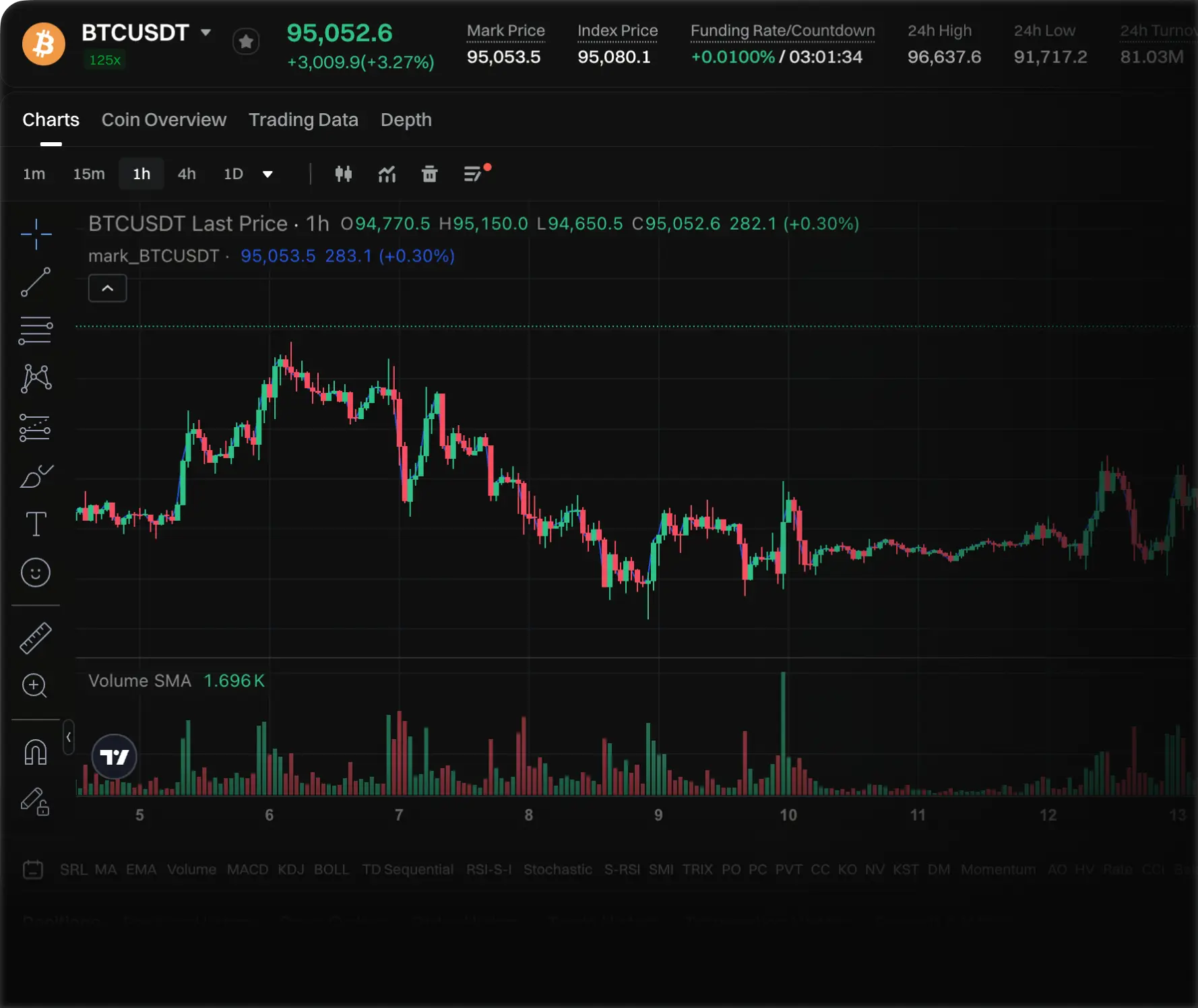Toggle BTCUSDT favorite star
1198x1008 pixels.
coord(246,42)
